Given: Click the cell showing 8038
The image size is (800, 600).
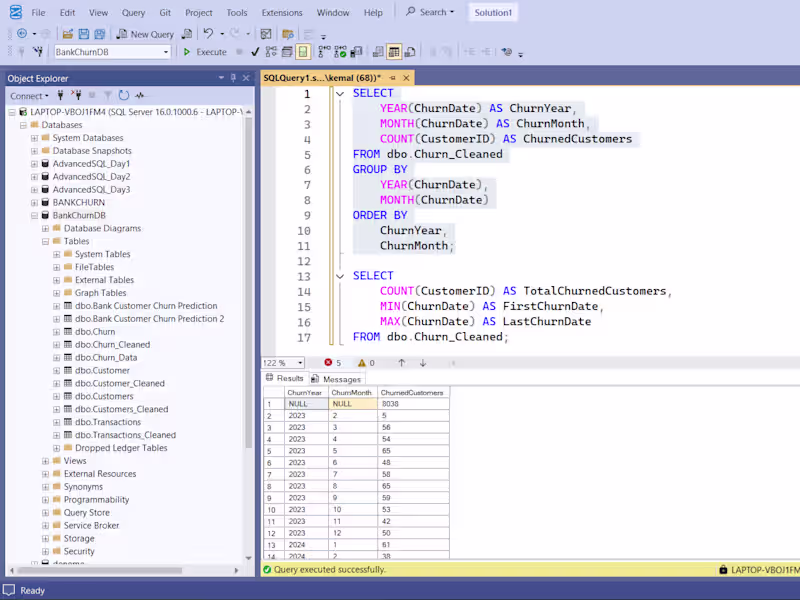Looking at the screenshot, I should coord(413,404).
